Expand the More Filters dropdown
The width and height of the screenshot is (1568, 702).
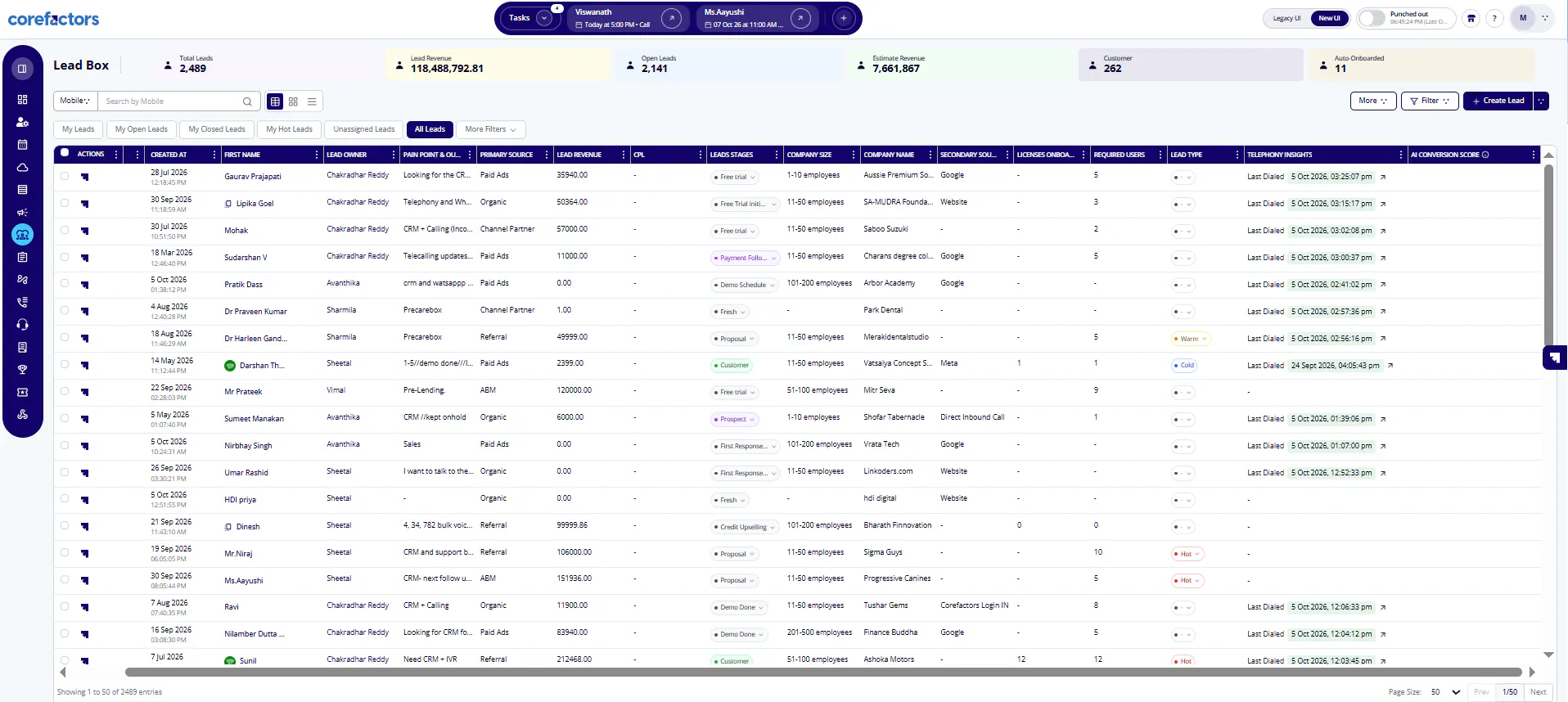[490, 129]
